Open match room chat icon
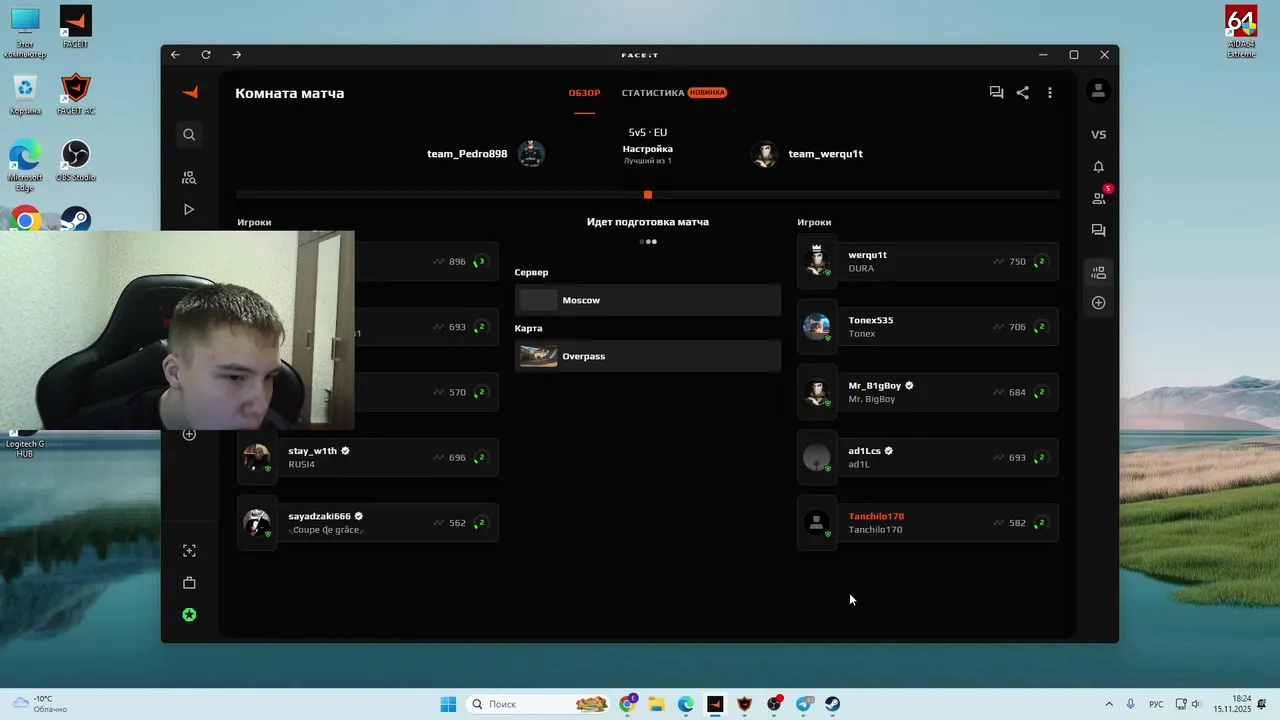Viewport: 1280px width, 720px height. coord(996,92)
